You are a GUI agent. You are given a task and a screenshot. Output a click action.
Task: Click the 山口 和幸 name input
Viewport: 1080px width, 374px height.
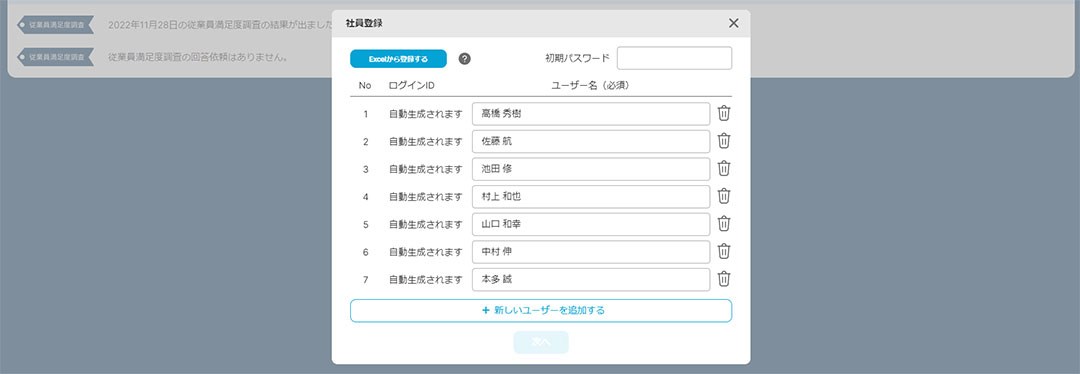click(591, 224)
